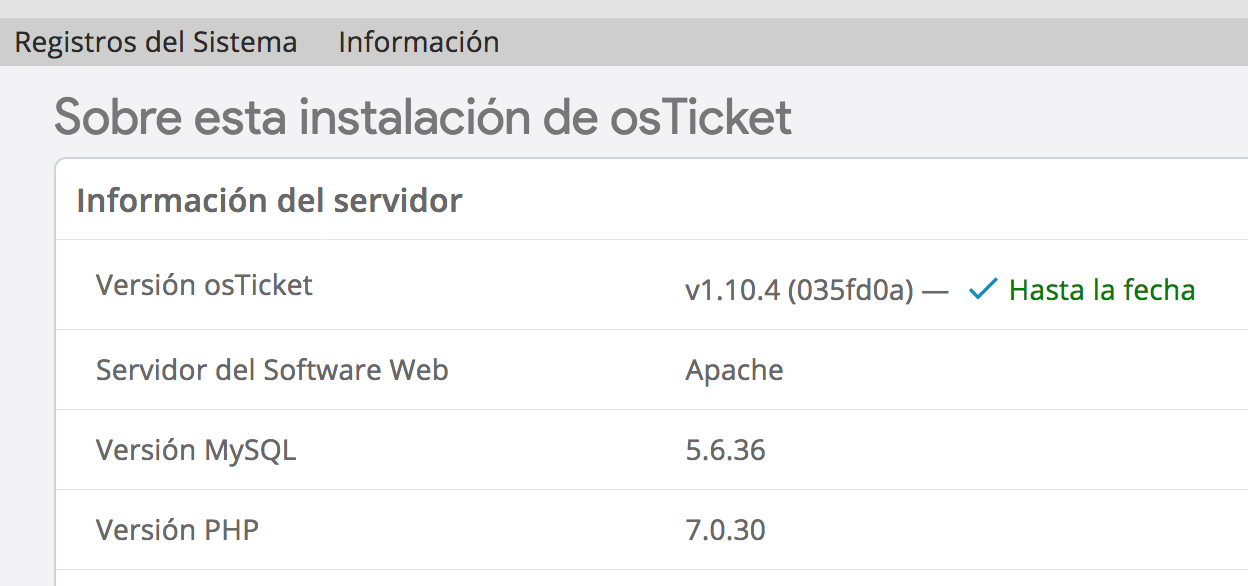Click the green "Hasta la fecha" status
Viewport: 1248px width, 586px height.
coord(1101,290)
